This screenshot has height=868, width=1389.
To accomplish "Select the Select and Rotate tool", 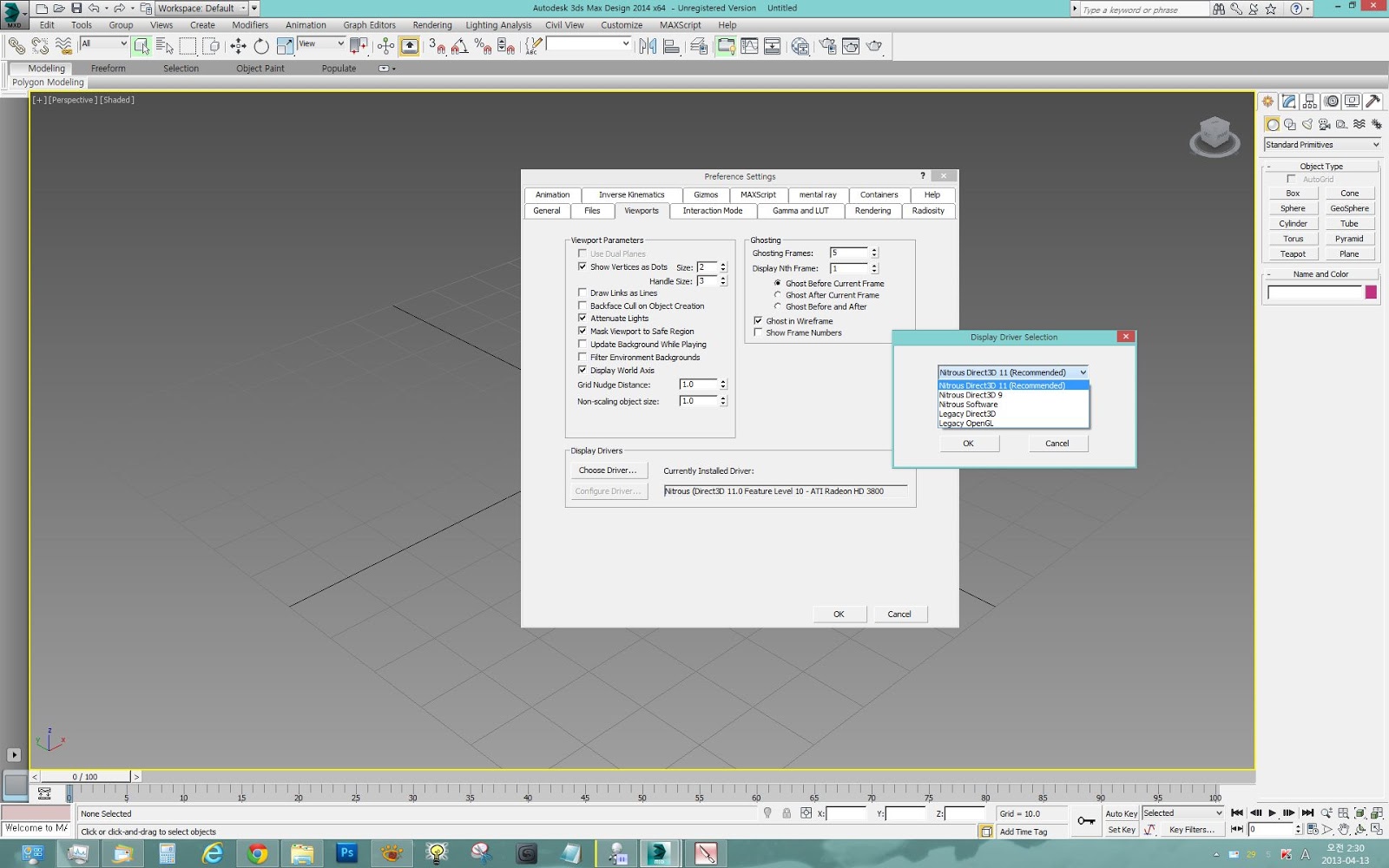I will click(x=261, y=46).
